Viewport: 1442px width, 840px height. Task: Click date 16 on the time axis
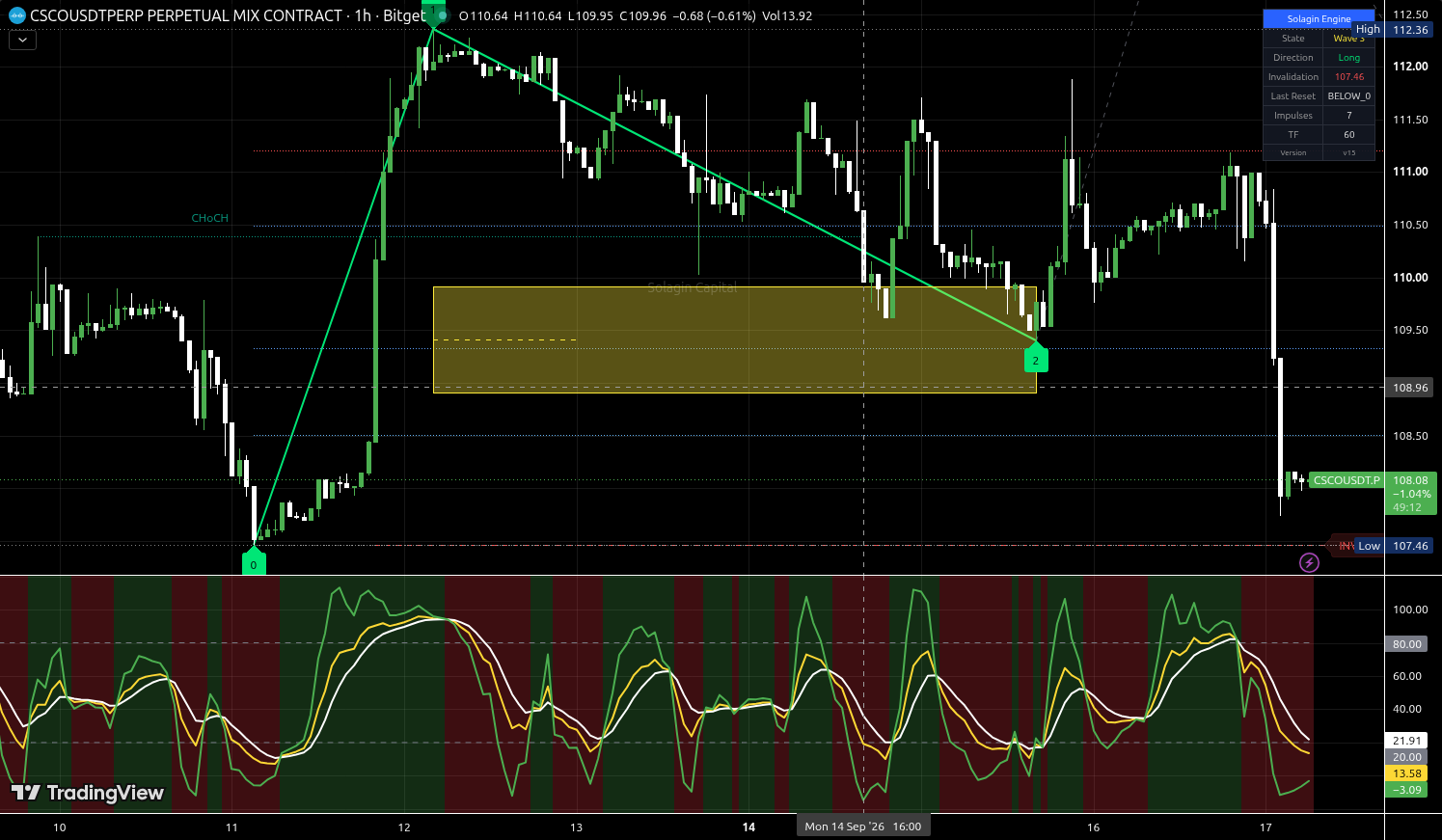point(1093,827)
